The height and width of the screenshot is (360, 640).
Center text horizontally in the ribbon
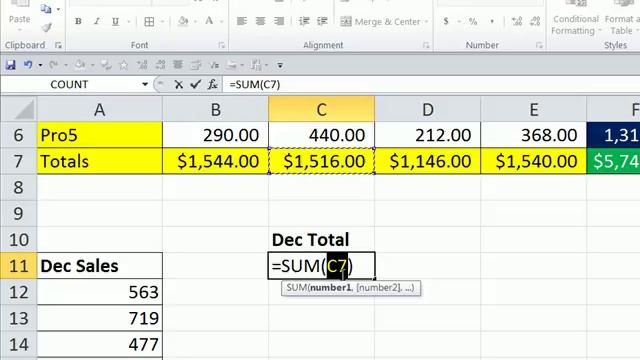pyautogui.click(x=260, y=21)
